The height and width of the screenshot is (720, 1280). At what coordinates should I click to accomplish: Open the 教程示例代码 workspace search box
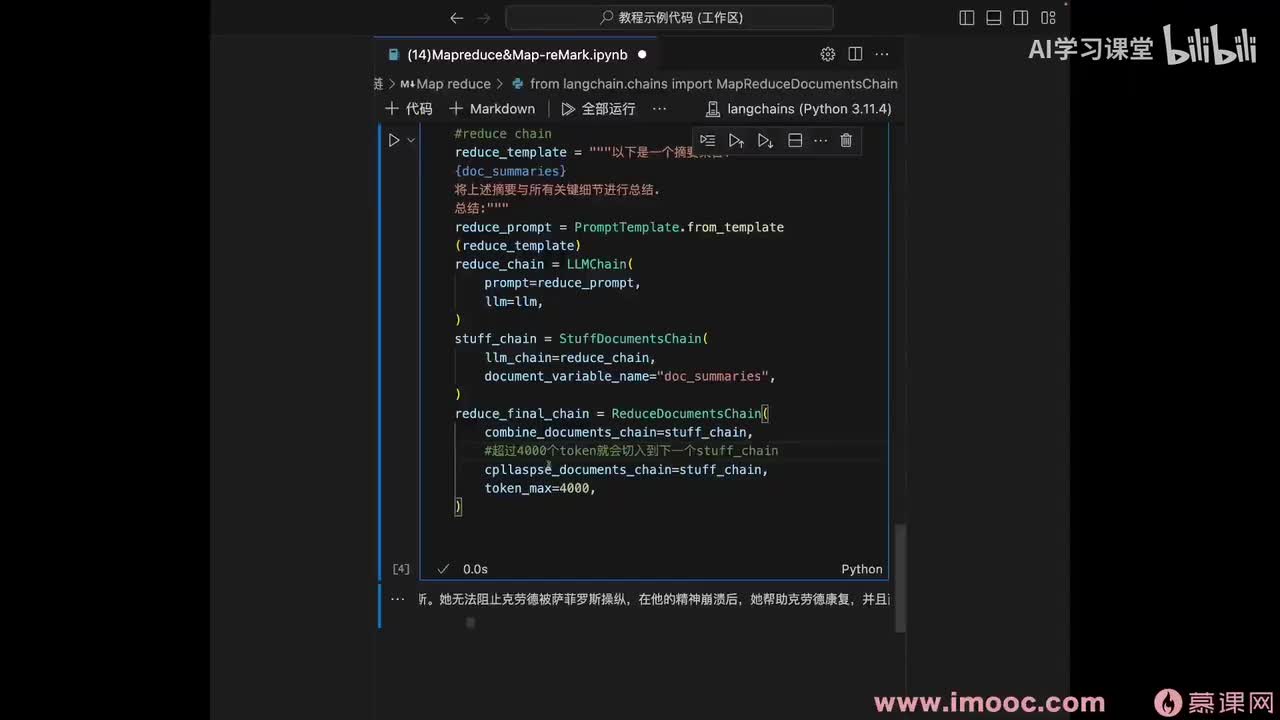pyautogui.click(x=669, y=18)
